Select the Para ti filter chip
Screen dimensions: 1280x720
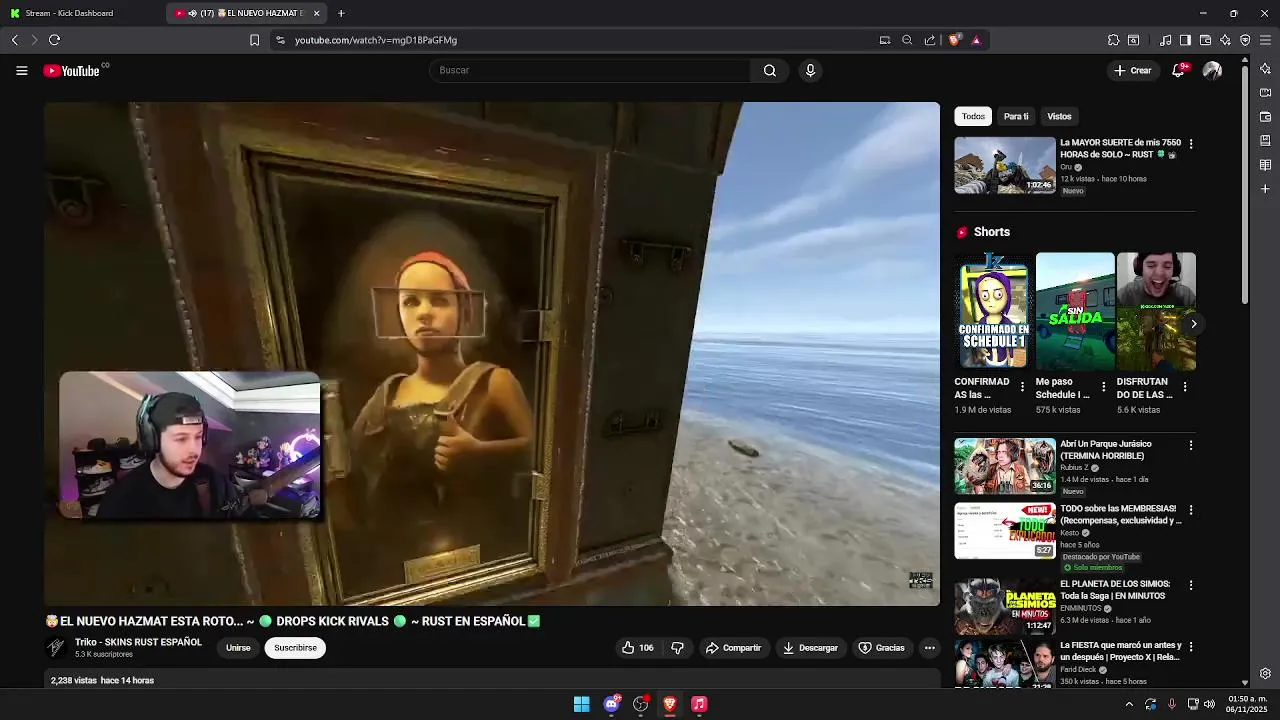click(x=1016, y=116)
